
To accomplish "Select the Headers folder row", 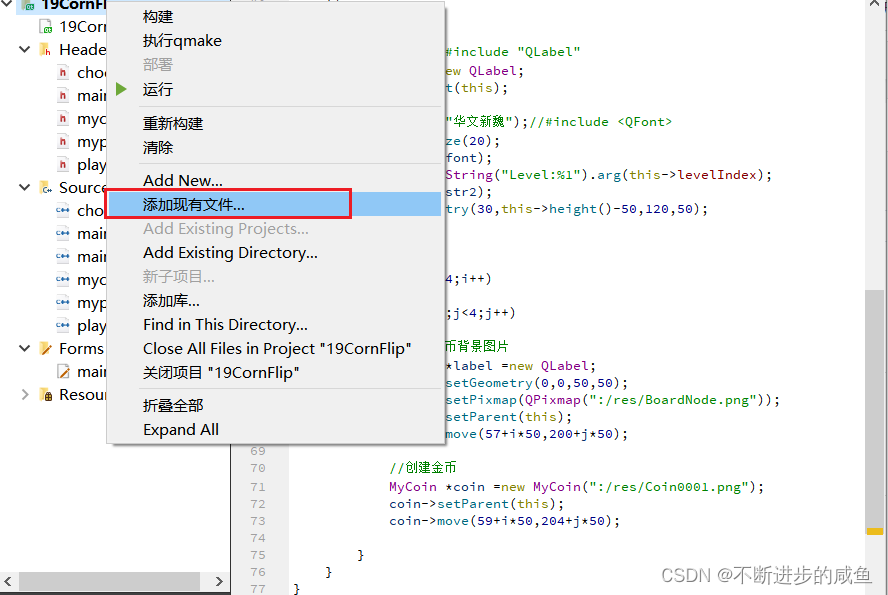I will [53, 49].
